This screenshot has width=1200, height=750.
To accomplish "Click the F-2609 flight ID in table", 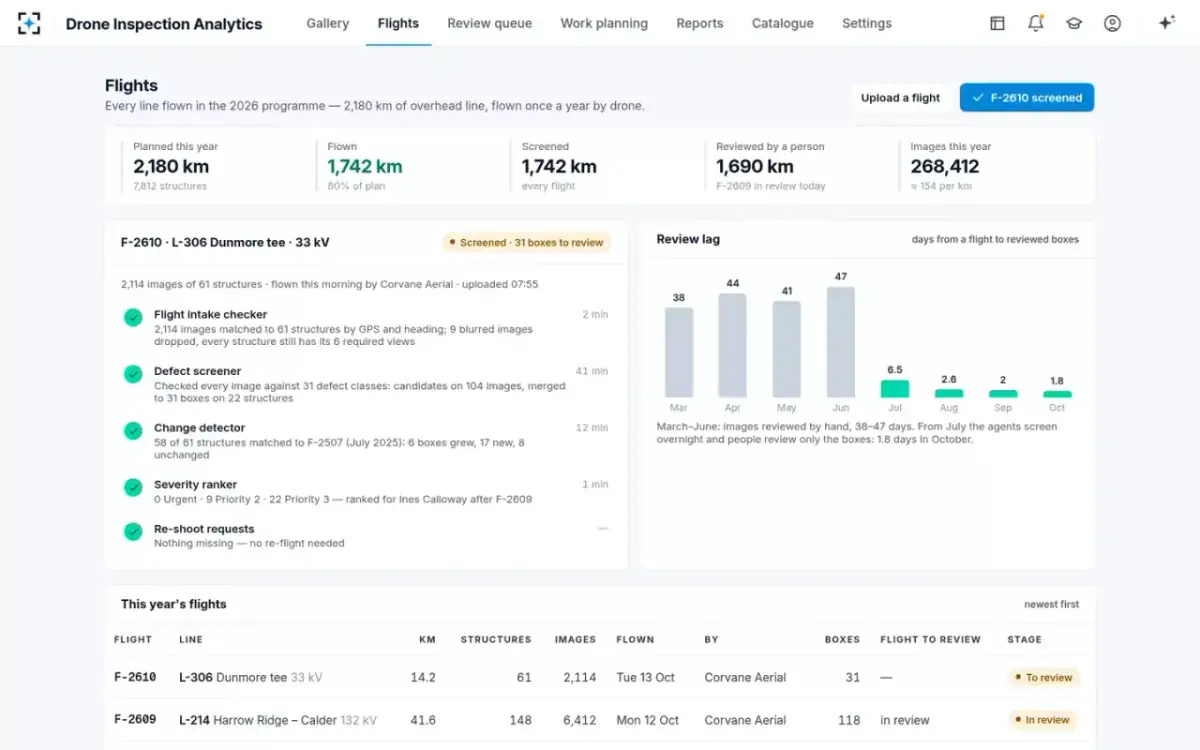I will coord(135,720).
